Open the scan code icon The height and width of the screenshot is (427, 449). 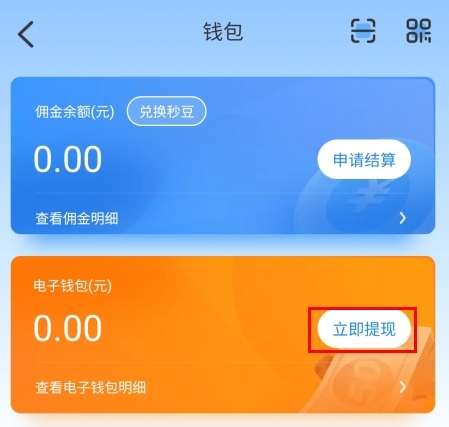click(363, 31)
